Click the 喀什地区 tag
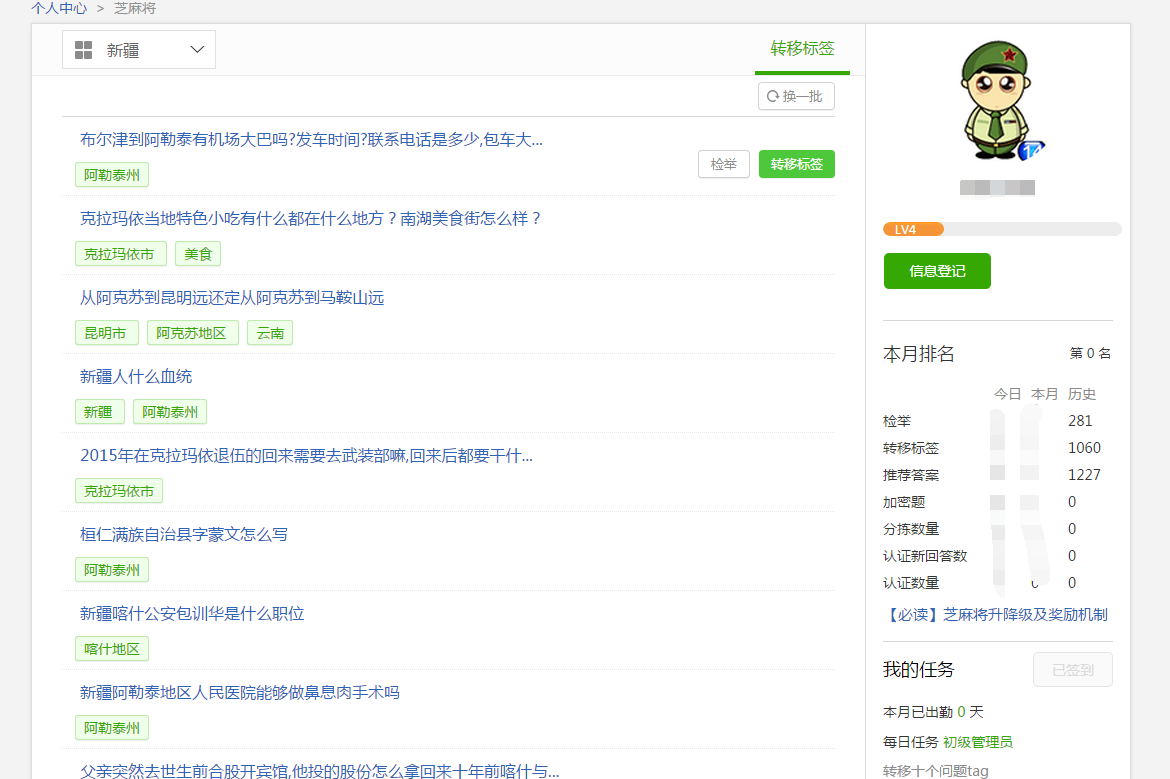Viewport: 1170px width, 779px height. [111, 649]
